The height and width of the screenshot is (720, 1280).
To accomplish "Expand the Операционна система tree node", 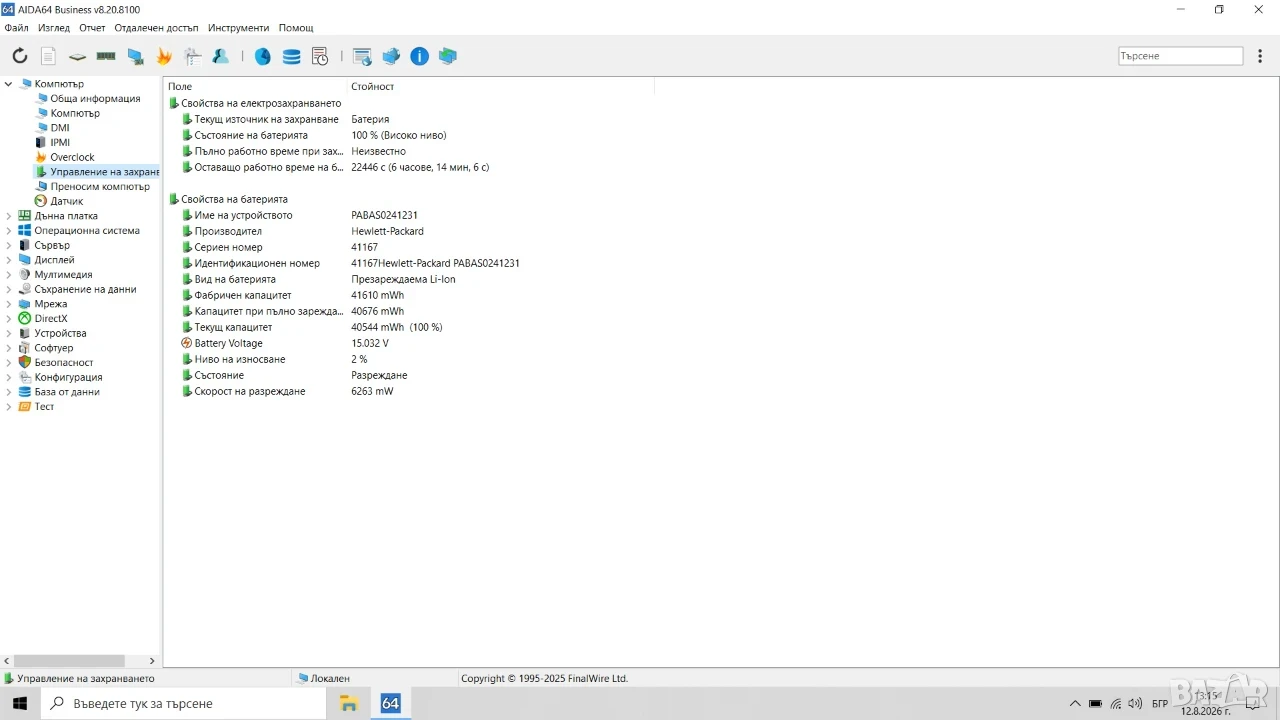I will click(9, 231).
